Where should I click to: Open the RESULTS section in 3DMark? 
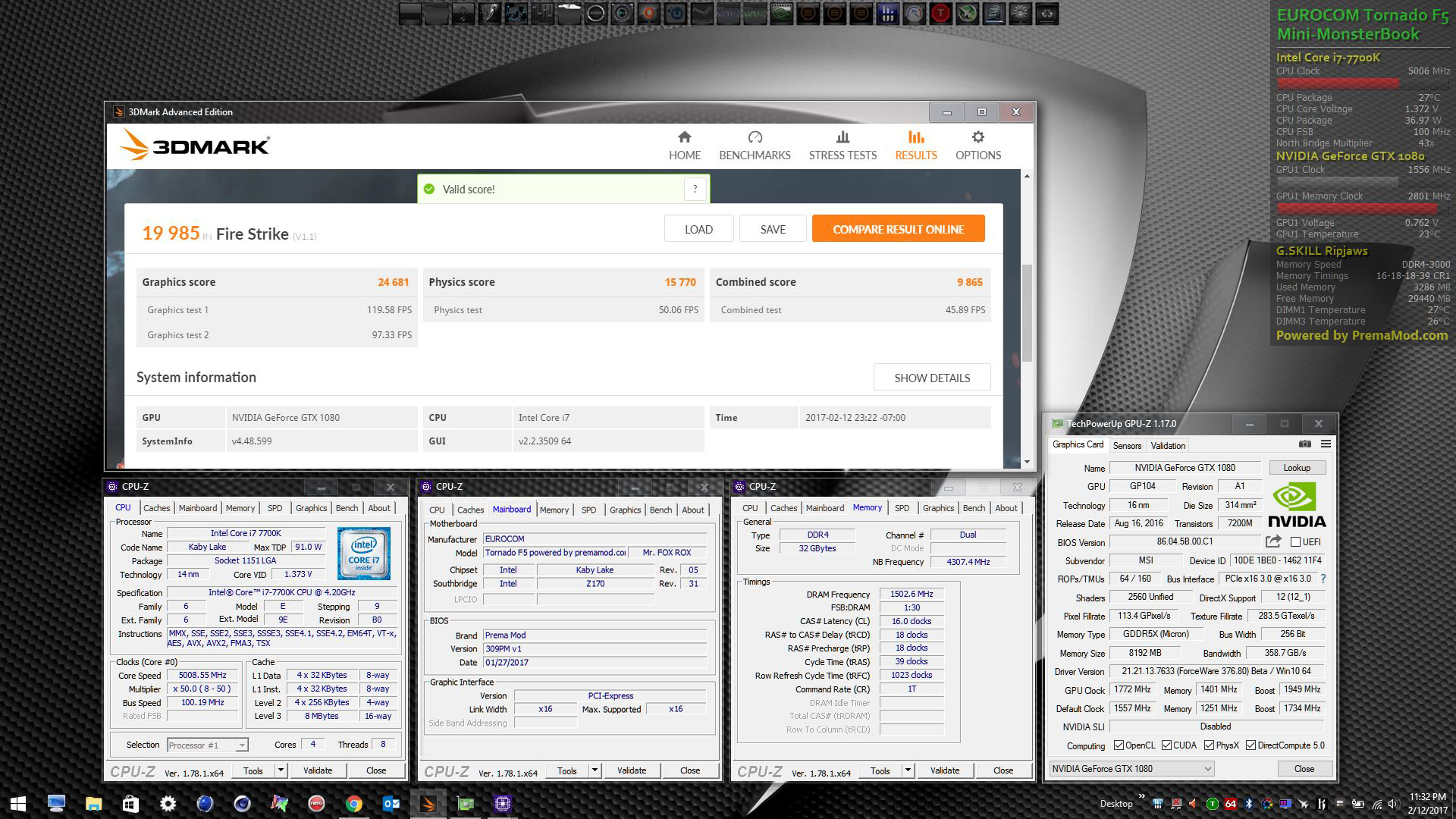(x=916, y=146)
